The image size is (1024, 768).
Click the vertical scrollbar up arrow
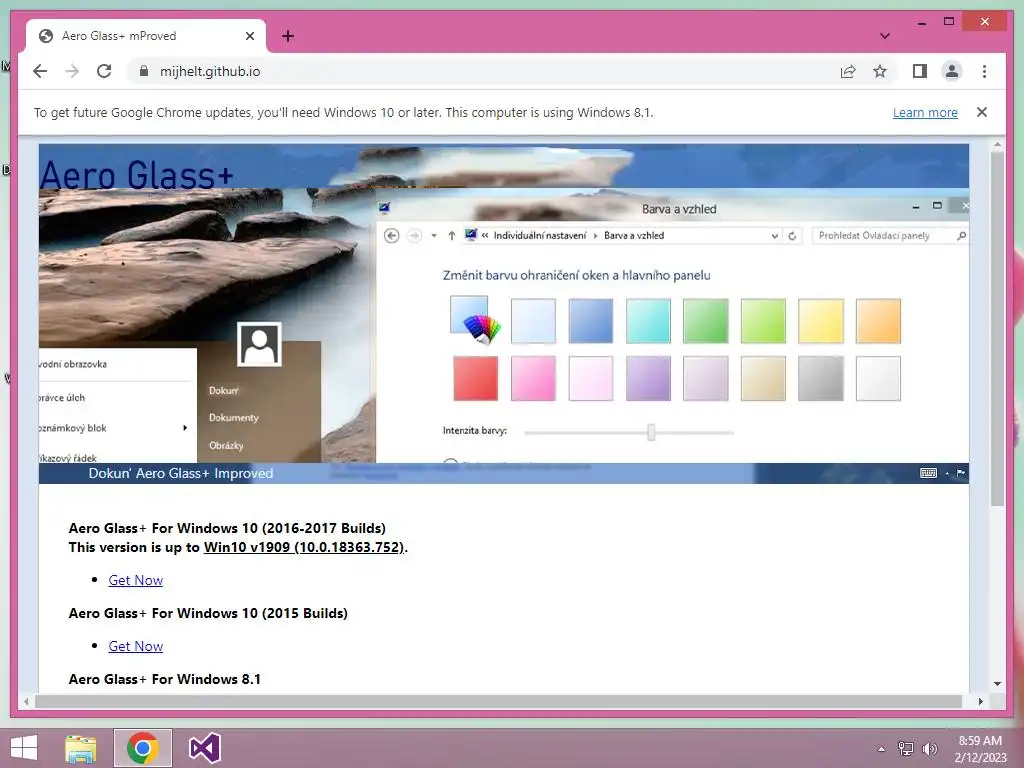[x=997, y=145]
